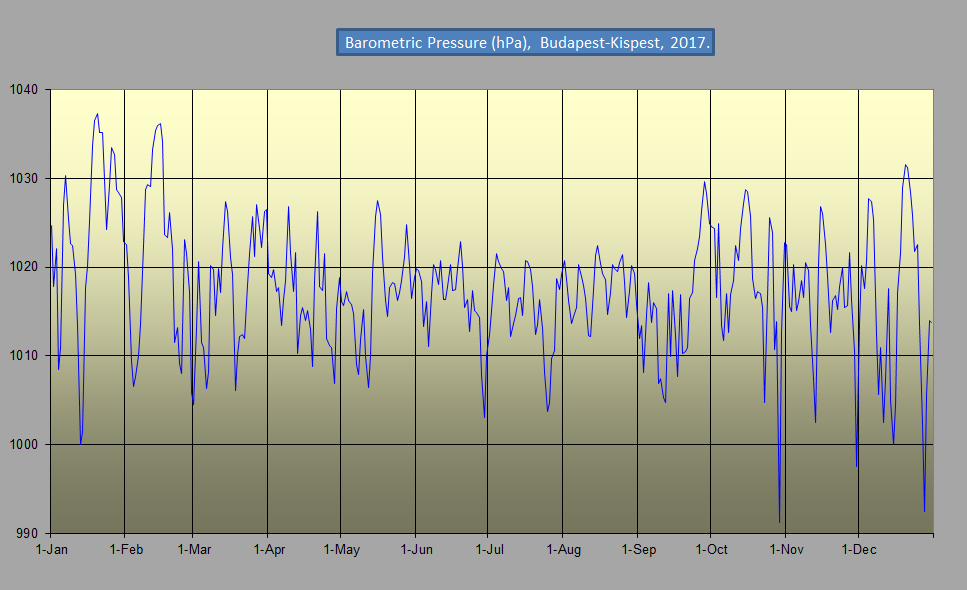Select the 1-Apr date label
The image size is (967, 590).
pyautogui.click(x=268, y=550)
